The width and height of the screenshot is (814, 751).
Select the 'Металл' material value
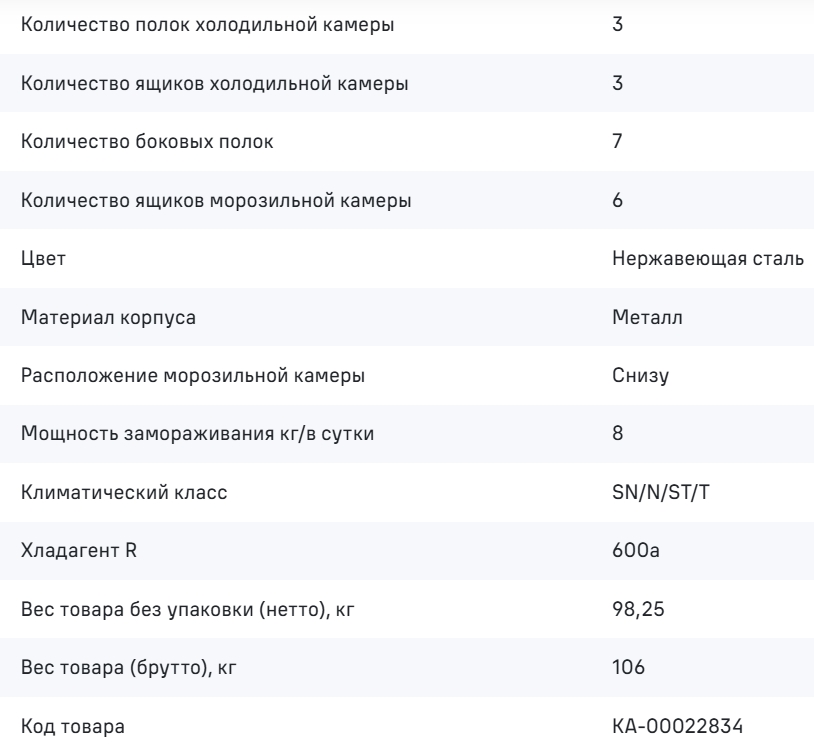647,317
